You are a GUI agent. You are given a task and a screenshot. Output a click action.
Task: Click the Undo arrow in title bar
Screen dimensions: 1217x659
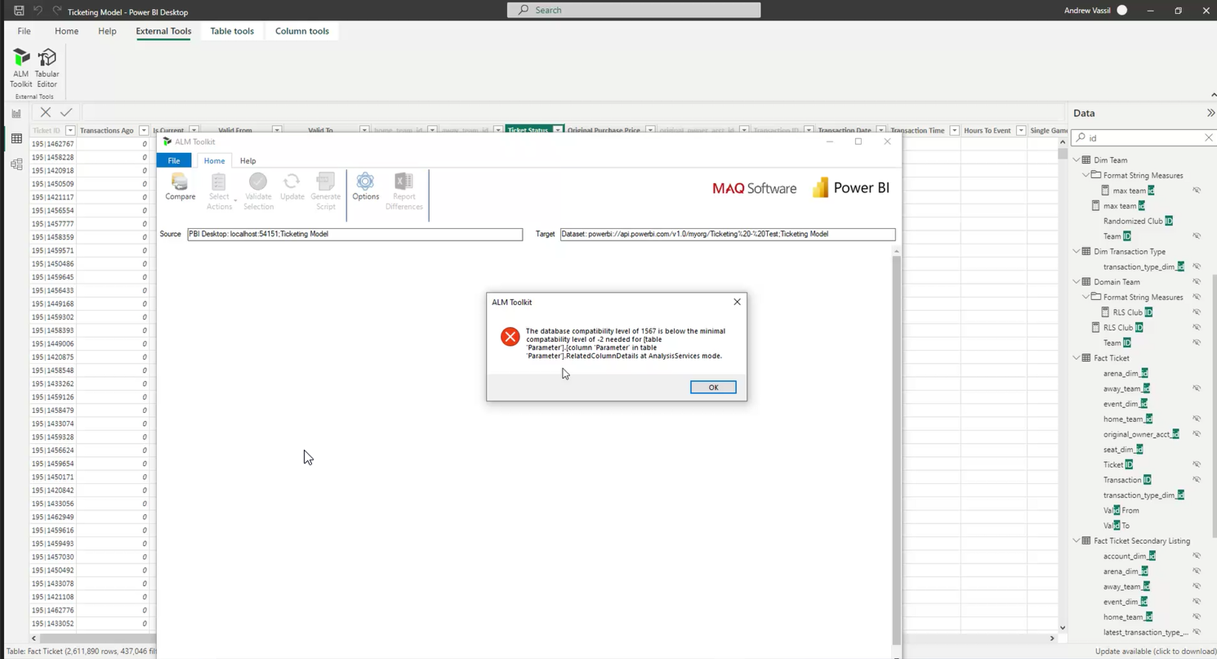(x=38, y=10)
